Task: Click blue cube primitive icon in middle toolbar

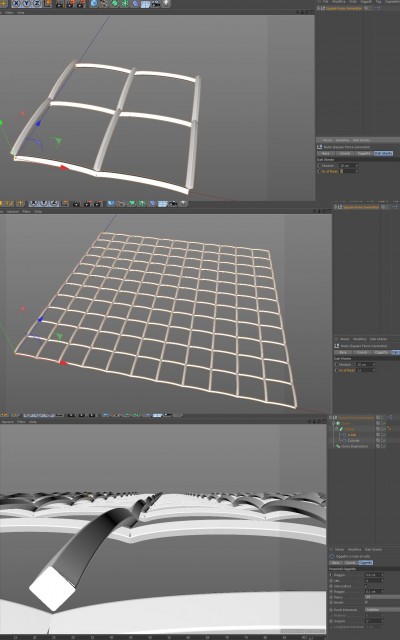Action: [x=111, y=203]
